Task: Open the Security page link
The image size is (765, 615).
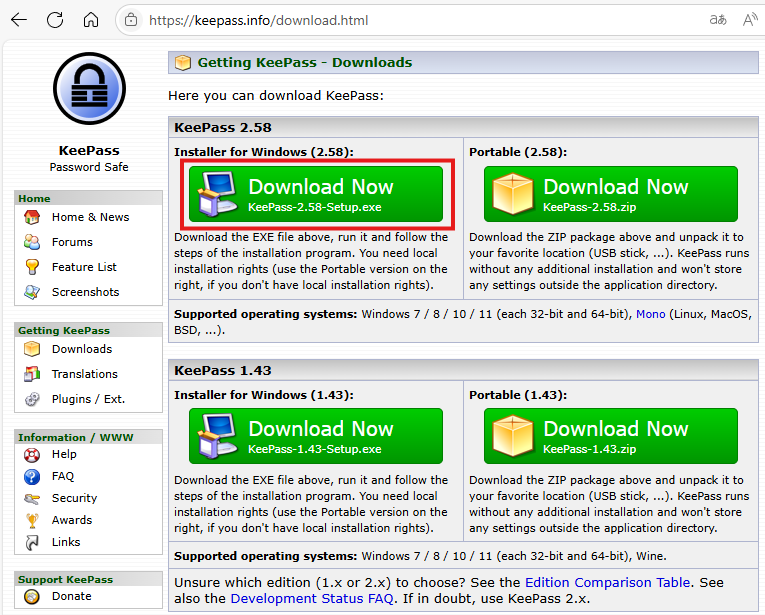Action: click(x=74, y=498)
